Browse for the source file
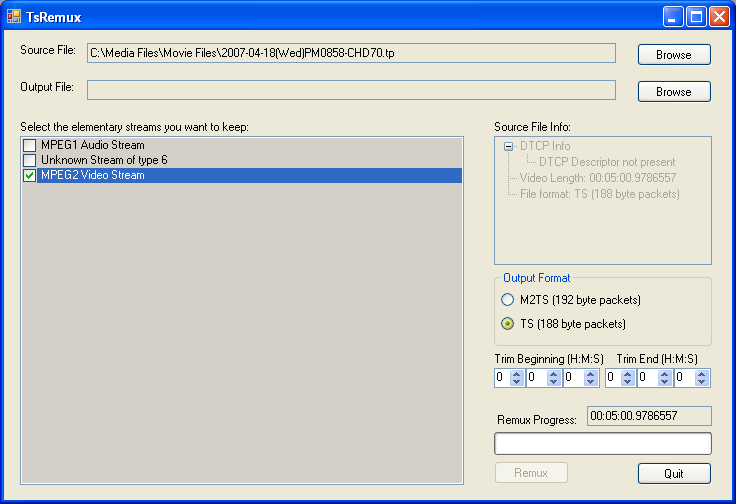Viewport: 736px width, 504px height. pyautogui.click(x=673, y=55)
